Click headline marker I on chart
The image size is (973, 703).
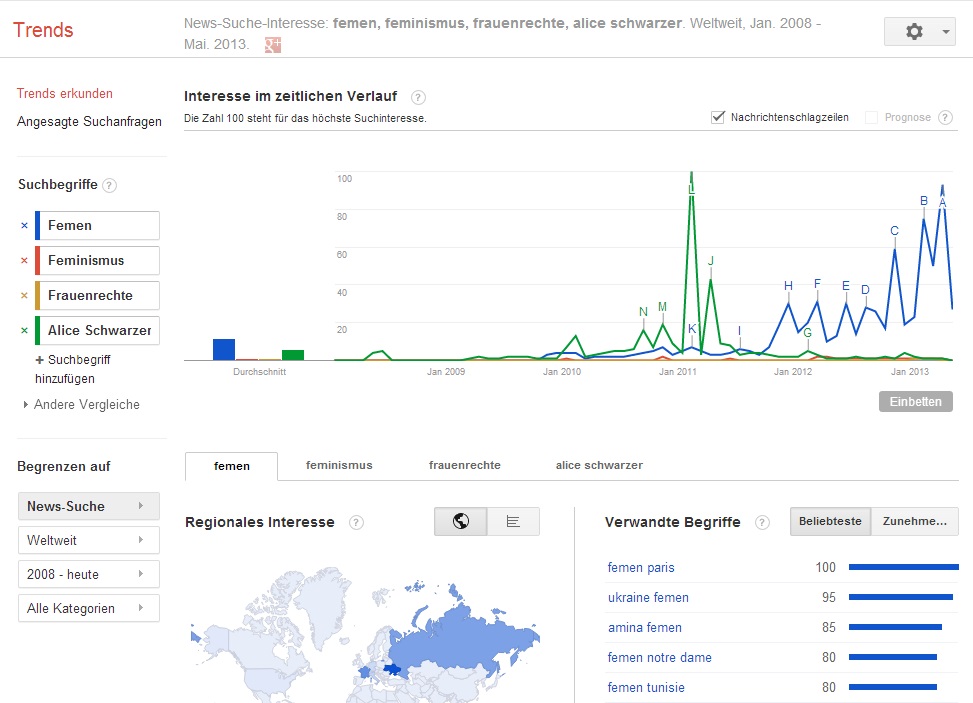tap(739, 331)
